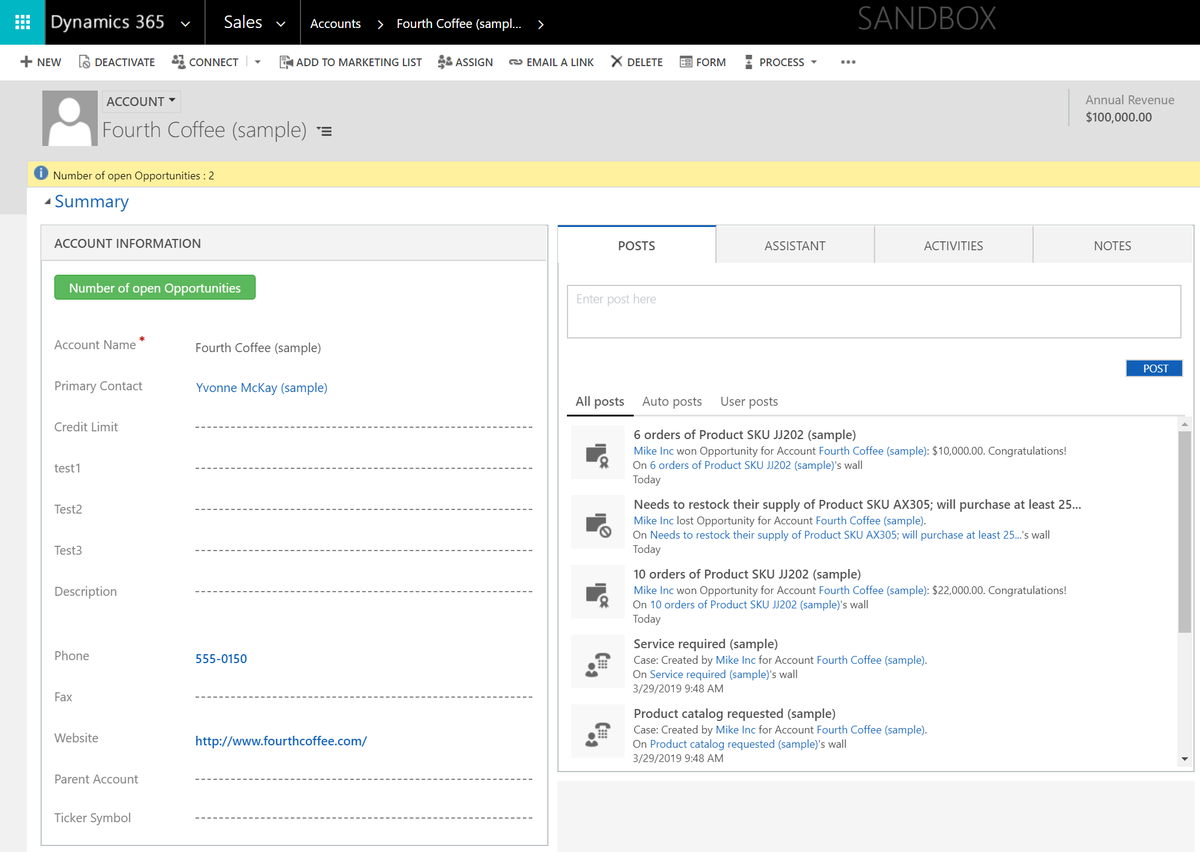This screenshot has width=1200, height=852.
Task: Click the New record plus icon
Action: click(26, 62)
